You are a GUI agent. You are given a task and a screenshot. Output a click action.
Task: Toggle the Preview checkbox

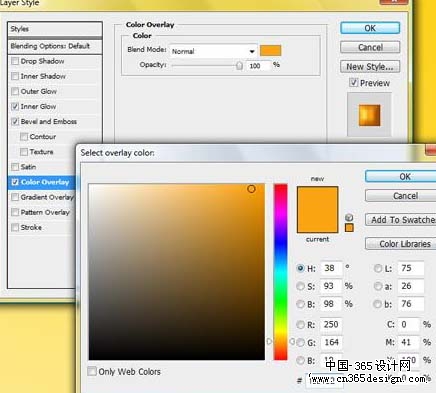353,82
